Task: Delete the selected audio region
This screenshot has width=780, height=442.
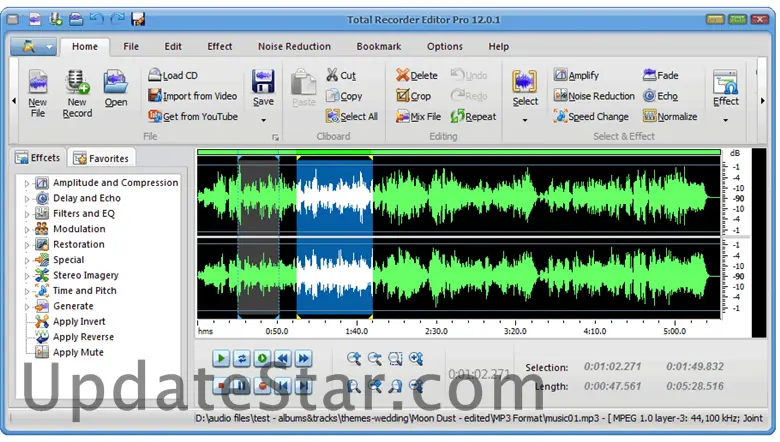Action: pos(417,75)
